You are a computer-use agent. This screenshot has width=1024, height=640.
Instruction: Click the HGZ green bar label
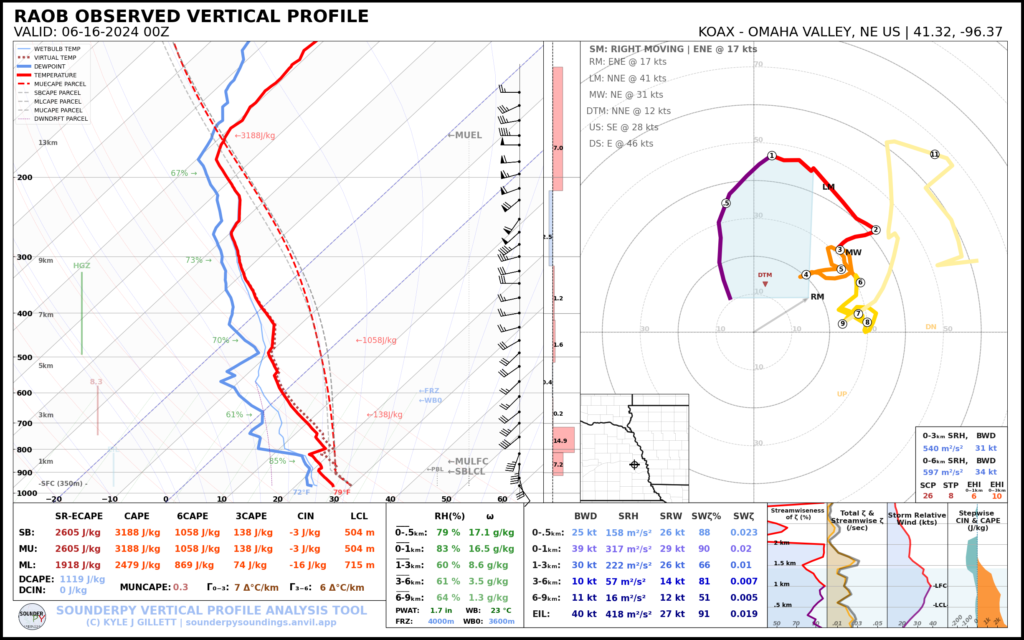coord(81,266)
